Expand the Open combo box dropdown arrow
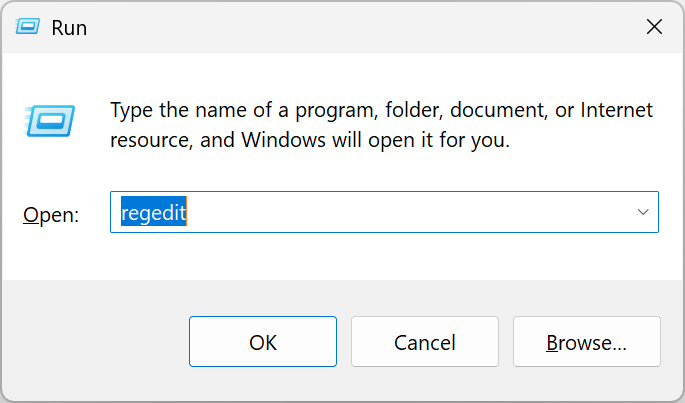 [x=643, y=213]
